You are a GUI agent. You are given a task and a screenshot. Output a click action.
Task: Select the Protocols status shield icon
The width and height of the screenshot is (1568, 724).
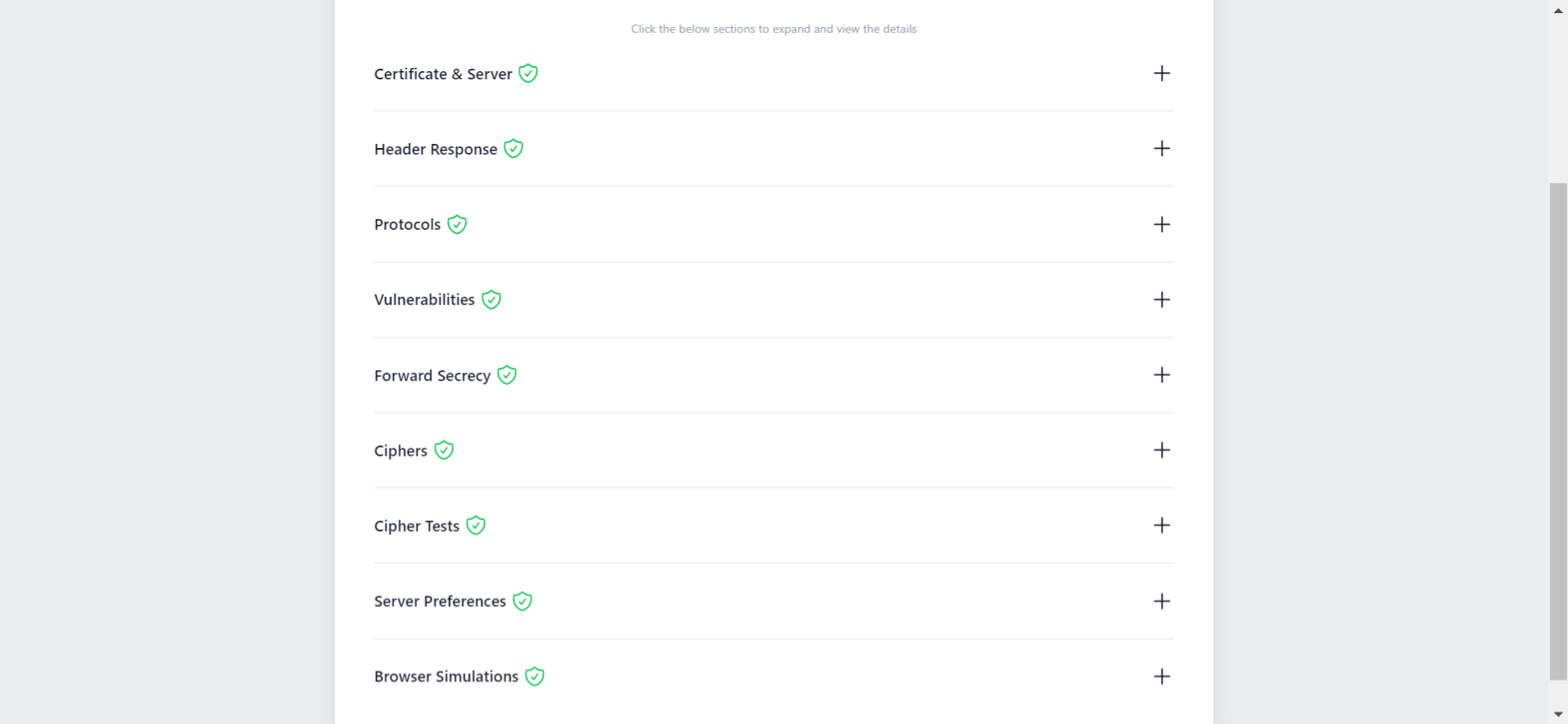tap(456, 224)
